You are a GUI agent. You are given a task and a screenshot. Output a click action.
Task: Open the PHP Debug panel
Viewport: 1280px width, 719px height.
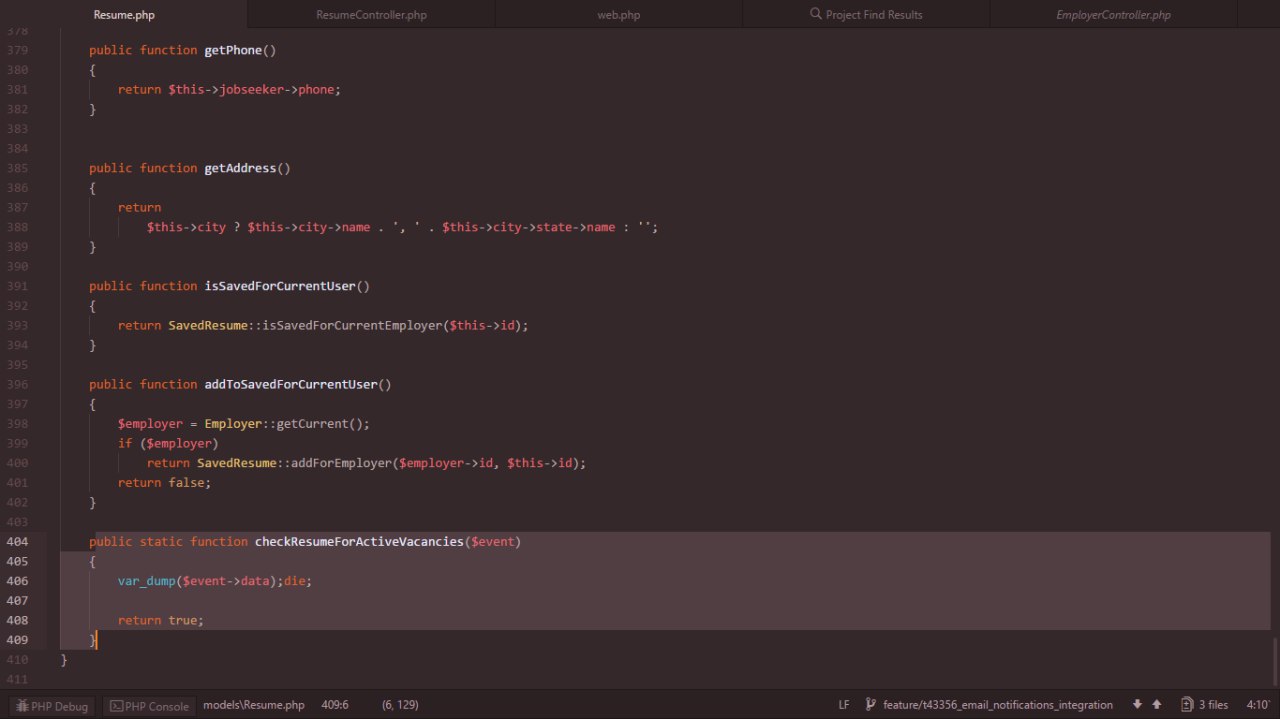[x=52, y=706]
